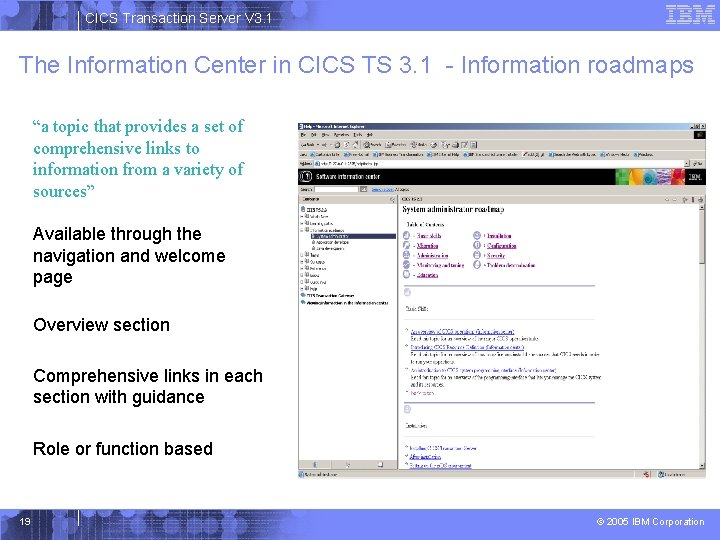The image size is (720, 540).
Task: Click the icon beside Configuration
Action: coord(477,246)
